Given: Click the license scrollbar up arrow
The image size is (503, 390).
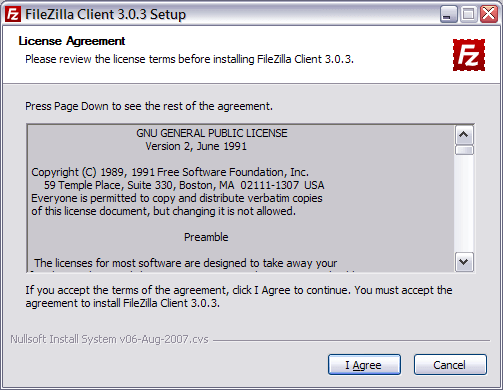Looking at the screenshot, I should [464, 135].
